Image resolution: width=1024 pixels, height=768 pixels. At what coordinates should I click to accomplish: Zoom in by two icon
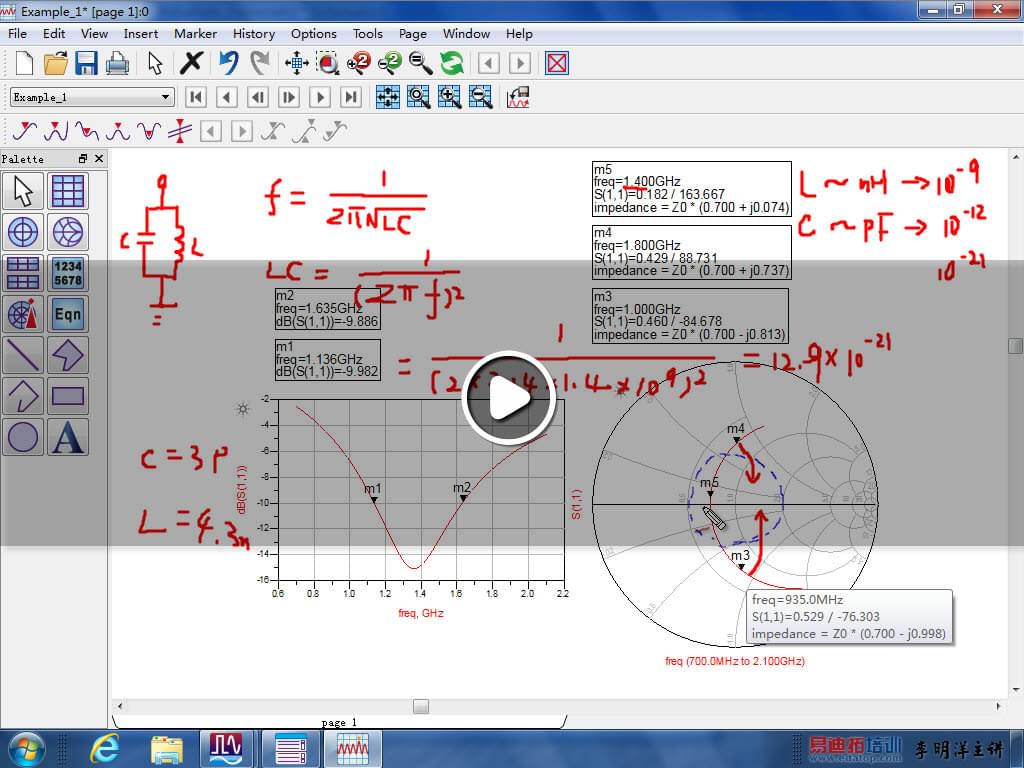pos(359,63)
